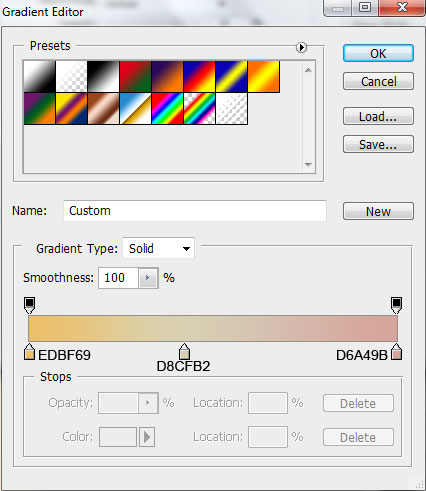The height and width of the screenshot is (491, 426).
Task: Pick the violet-to-orange gradient preset
Action: click(x=167, y=76)
